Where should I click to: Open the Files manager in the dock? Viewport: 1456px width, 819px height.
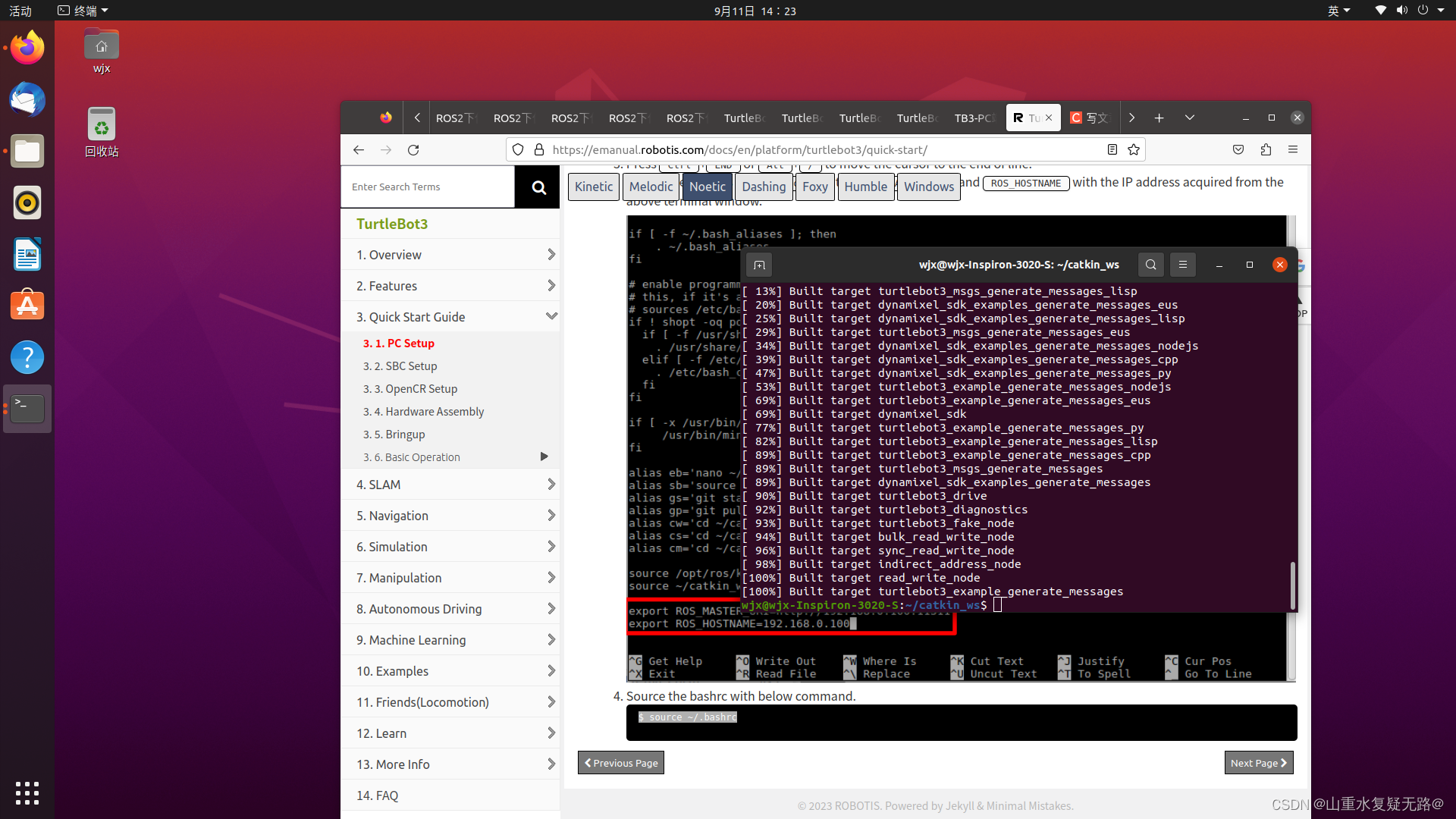tap(27, 151)
